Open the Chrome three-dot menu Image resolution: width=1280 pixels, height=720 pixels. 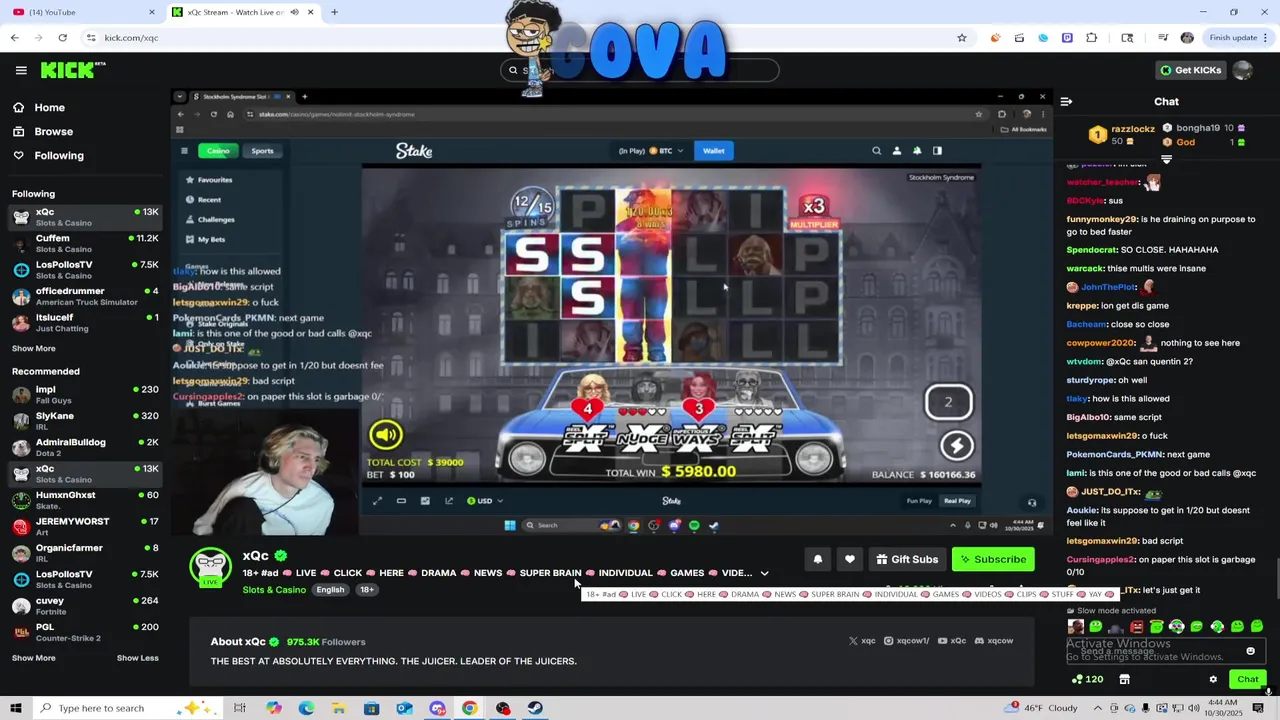(x=1267, y=38)
